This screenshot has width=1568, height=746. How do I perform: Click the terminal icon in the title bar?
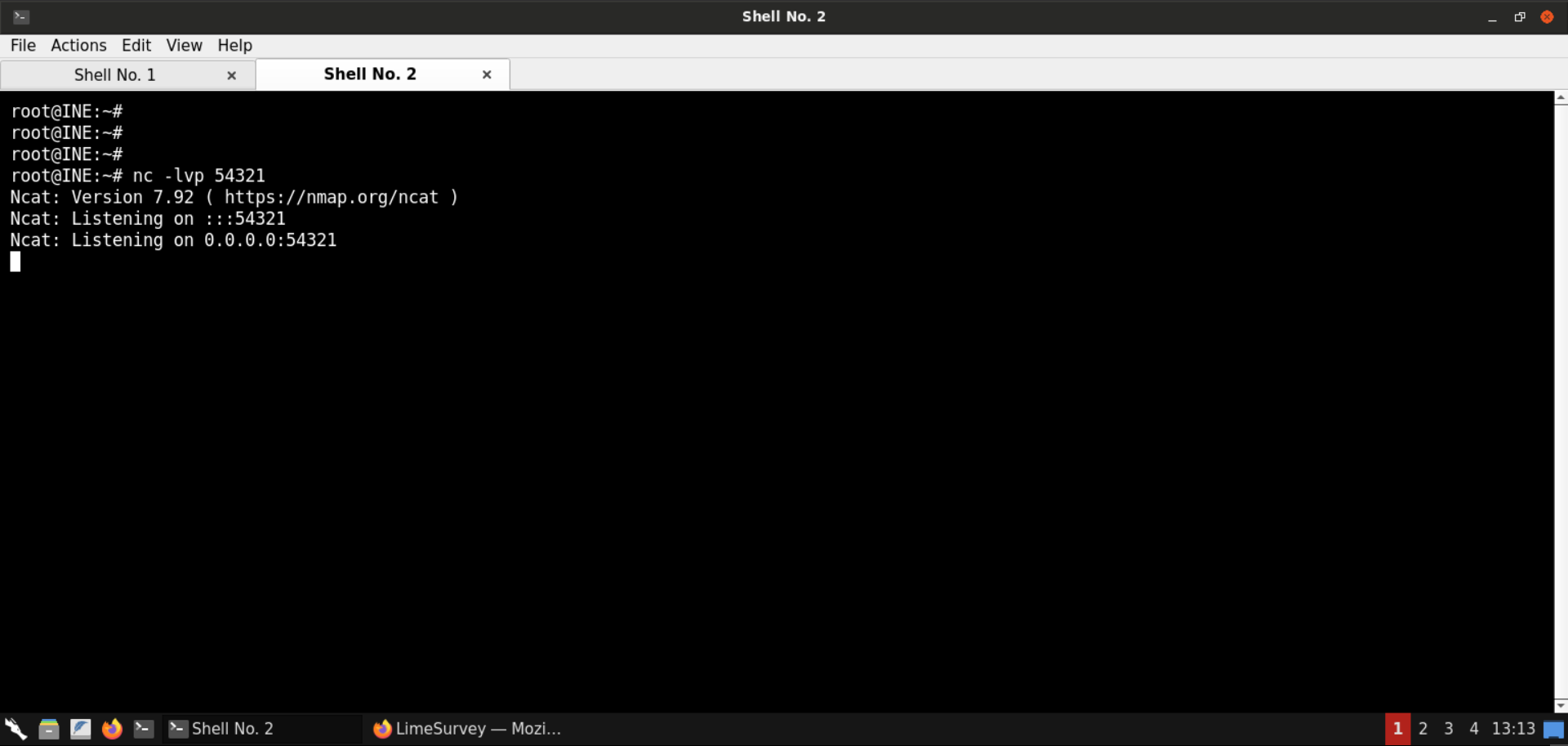point(21,16)
